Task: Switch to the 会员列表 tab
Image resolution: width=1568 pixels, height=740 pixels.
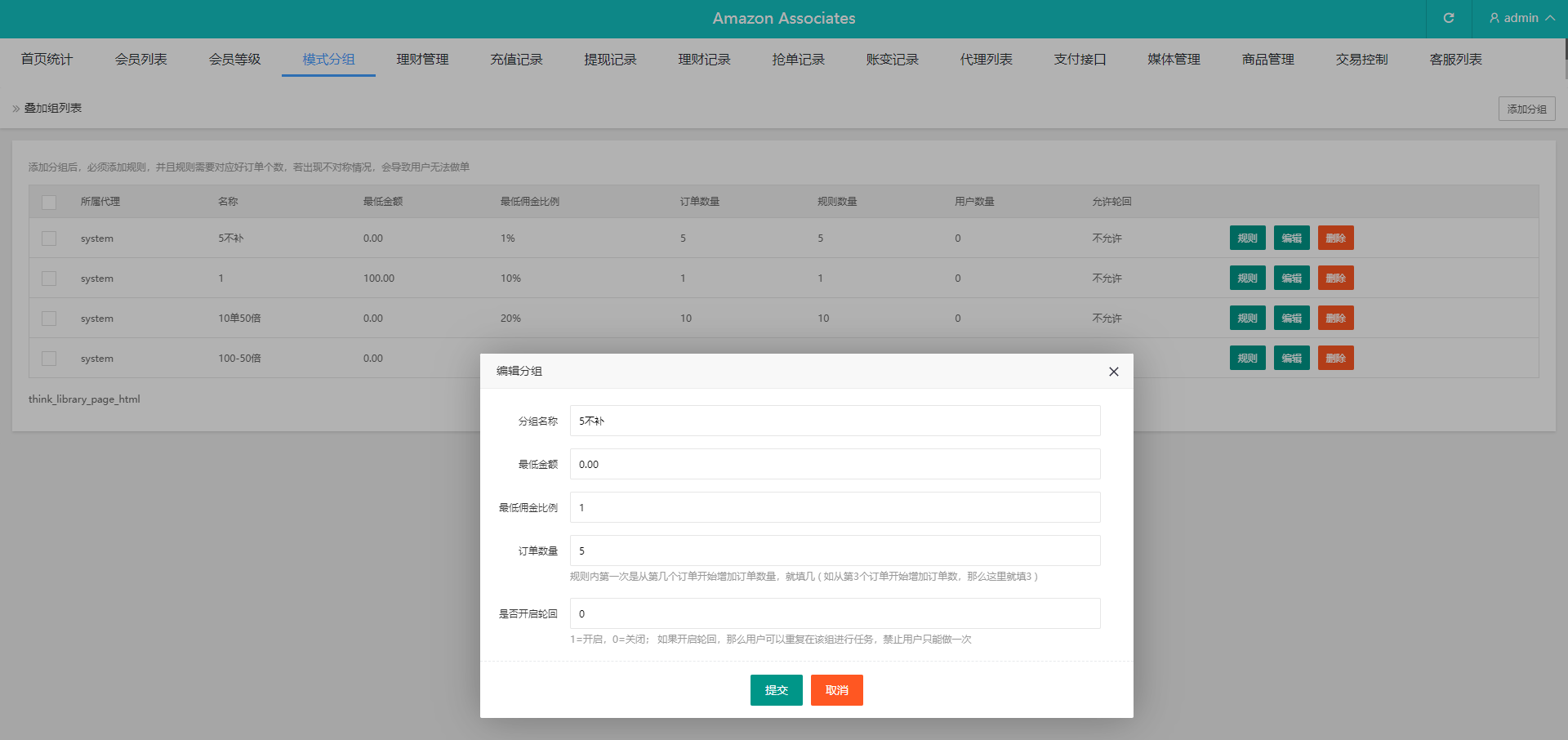Action: 140,60
